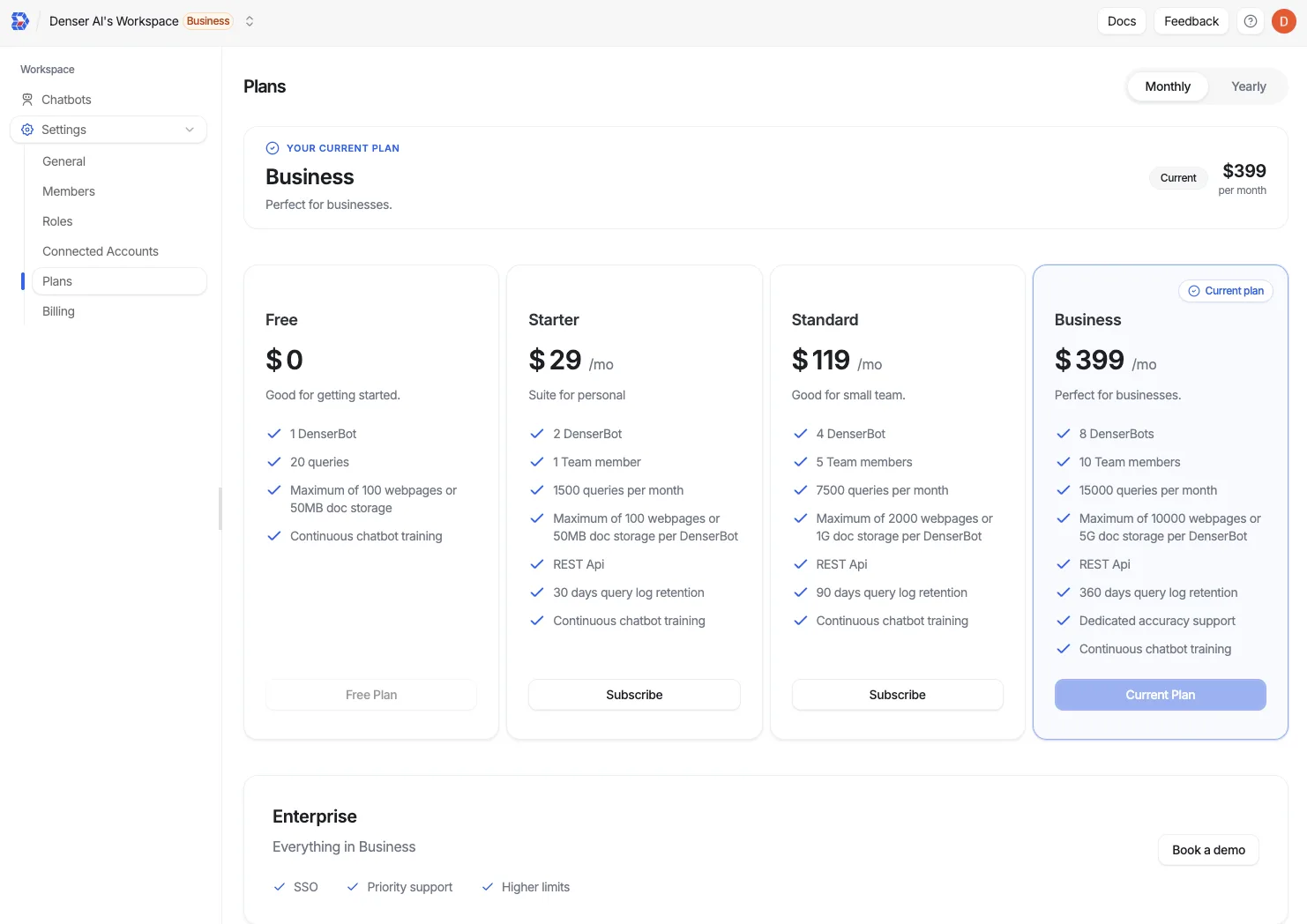The height and width of the screenshot is (924, 1307).
Task: Click the Starter plan $29 price
Action: point(555,360)
